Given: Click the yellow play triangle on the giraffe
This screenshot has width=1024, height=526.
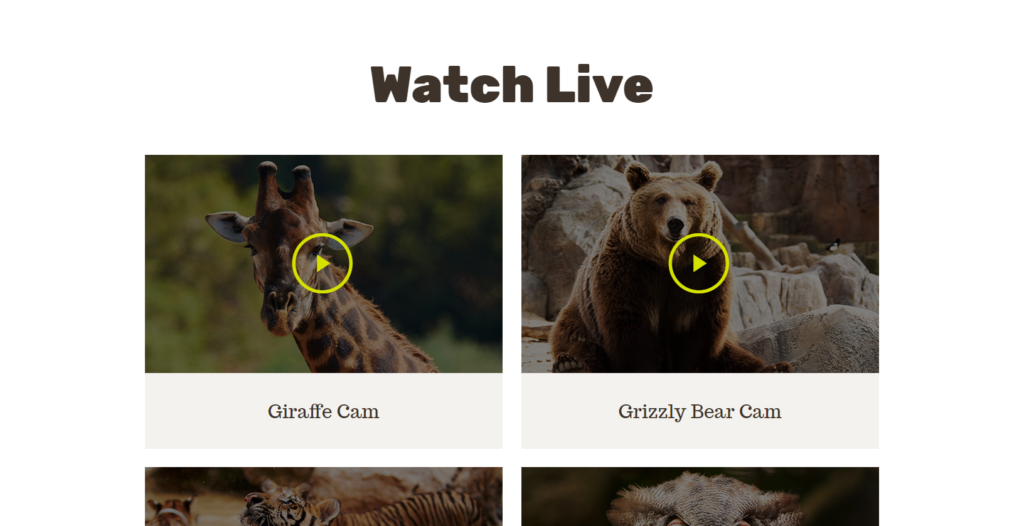Looking at the screenshot, I should [323, 264].
